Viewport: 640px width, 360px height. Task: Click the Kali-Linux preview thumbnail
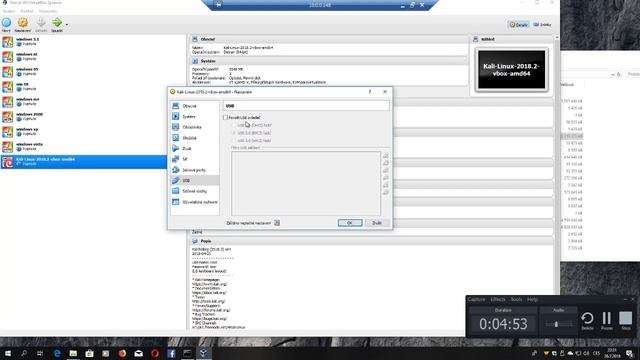tap(511, 70)
